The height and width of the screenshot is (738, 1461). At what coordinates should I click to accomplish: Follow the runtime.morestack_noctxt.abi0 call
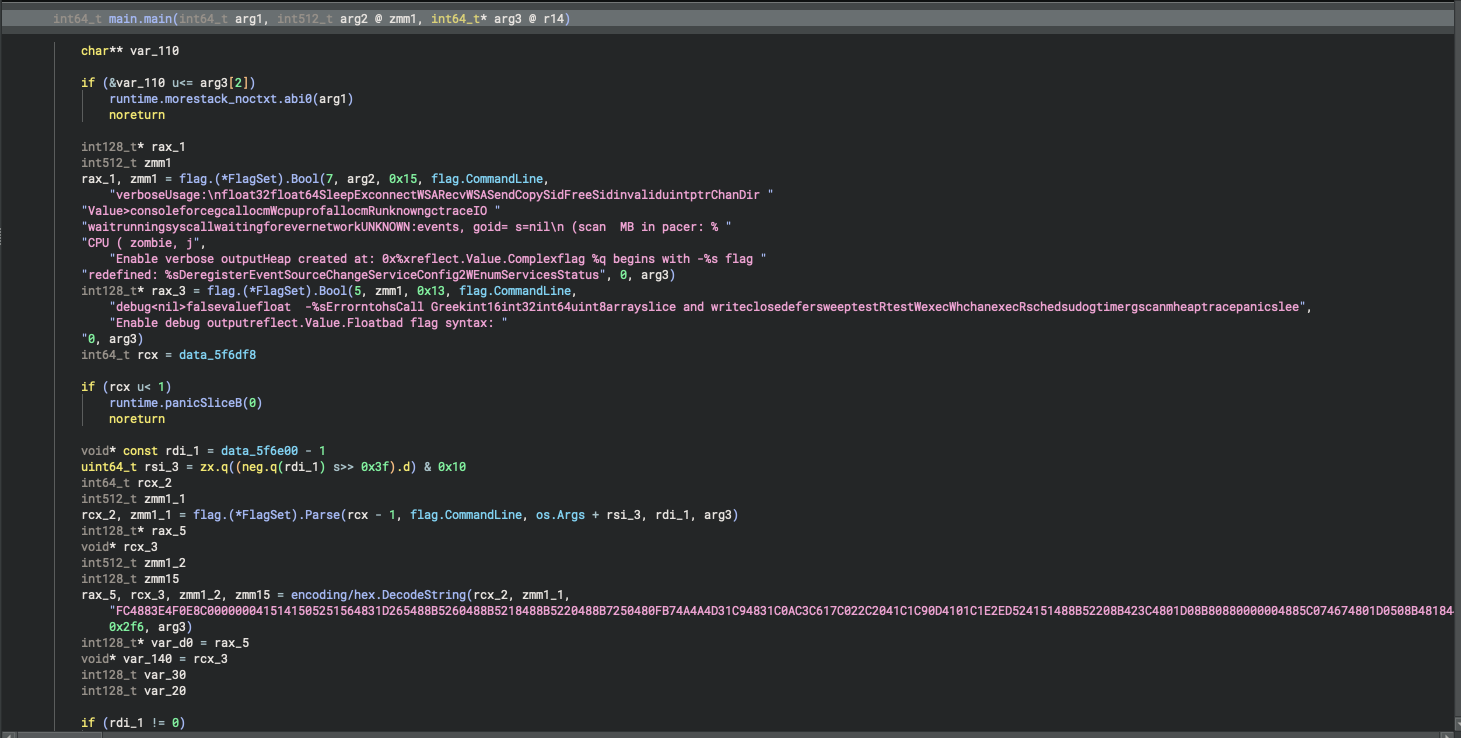[x=212, y=99]
